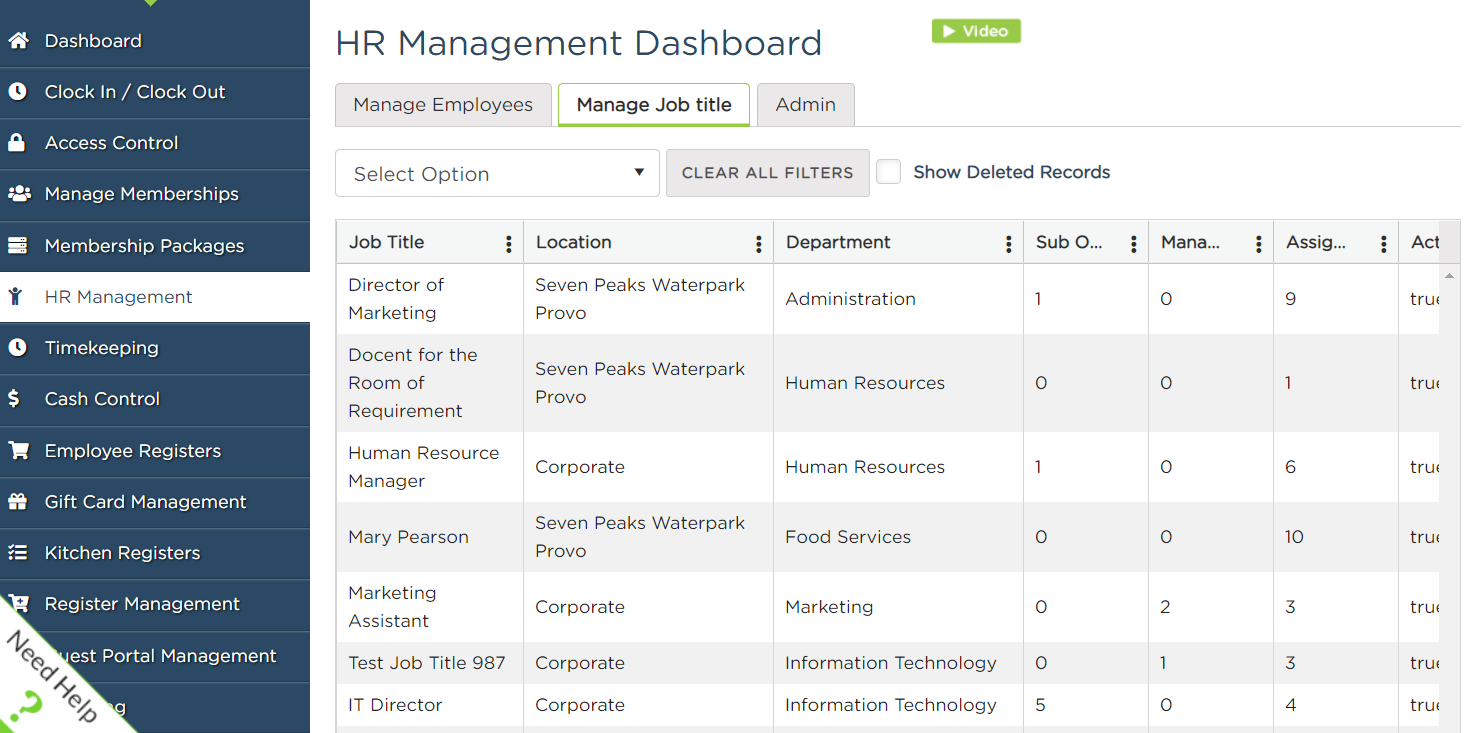
Task: Click the Gift Card Management gift icon
Action: [x=17, y=502]
